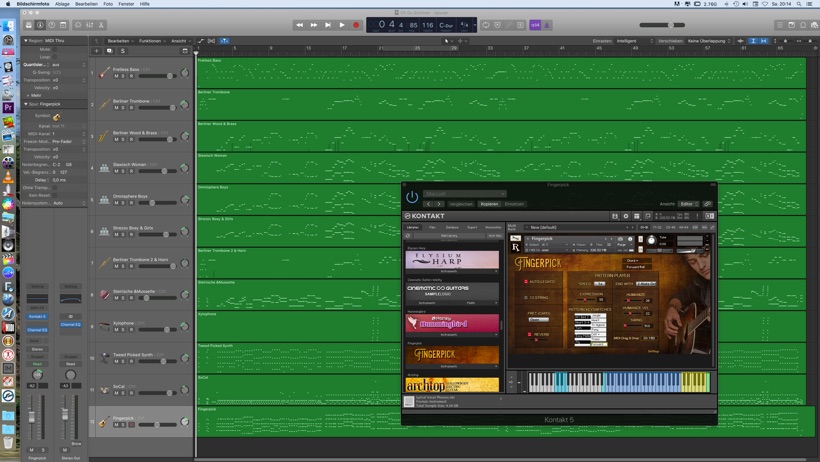The height and width of the screenshot is (462, 820).
Task: Toggle the Flex button in tracks toolbar
Action: [211, 41]
